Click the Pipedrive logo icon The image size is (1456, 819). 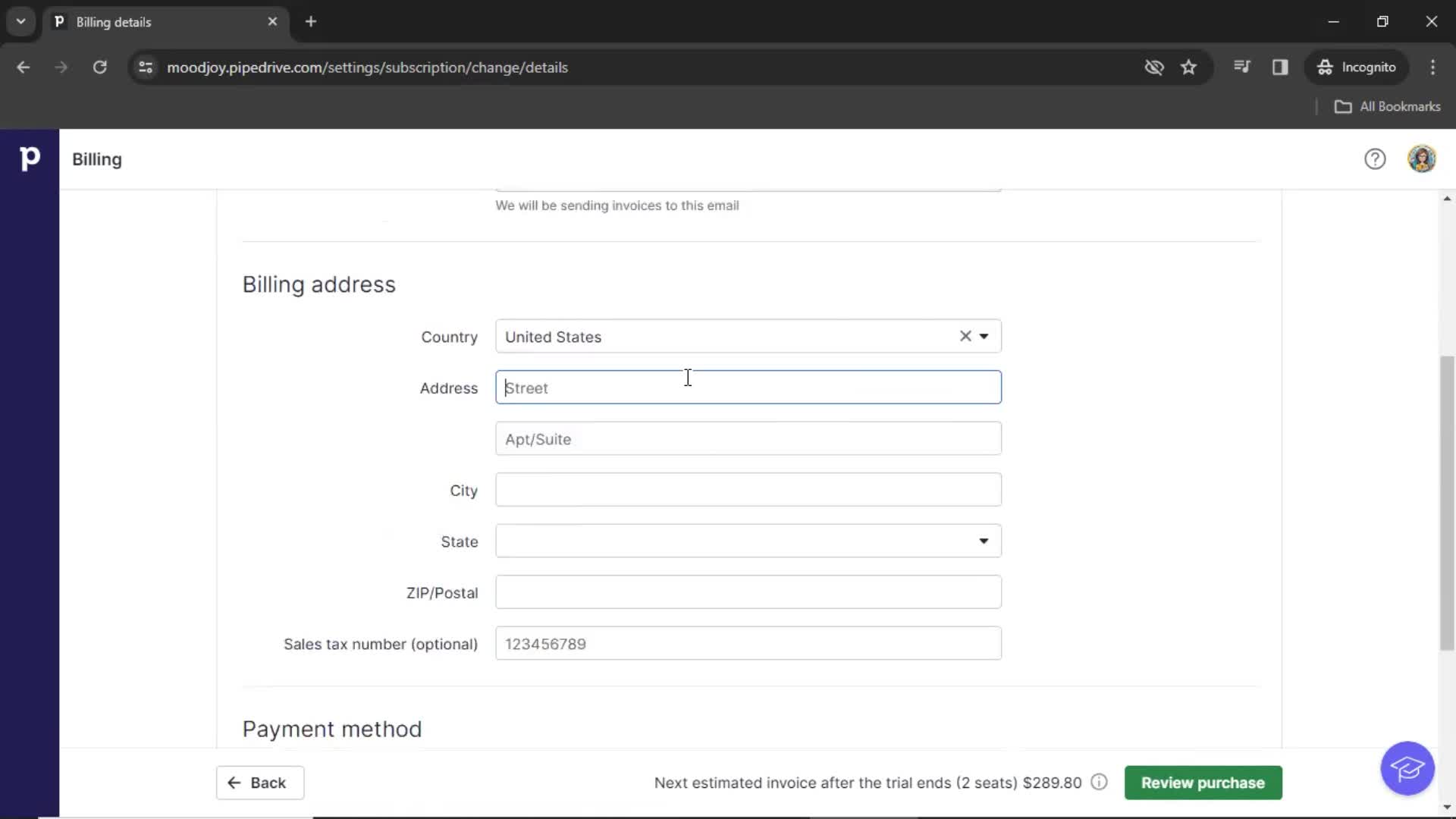pos(30,159)
